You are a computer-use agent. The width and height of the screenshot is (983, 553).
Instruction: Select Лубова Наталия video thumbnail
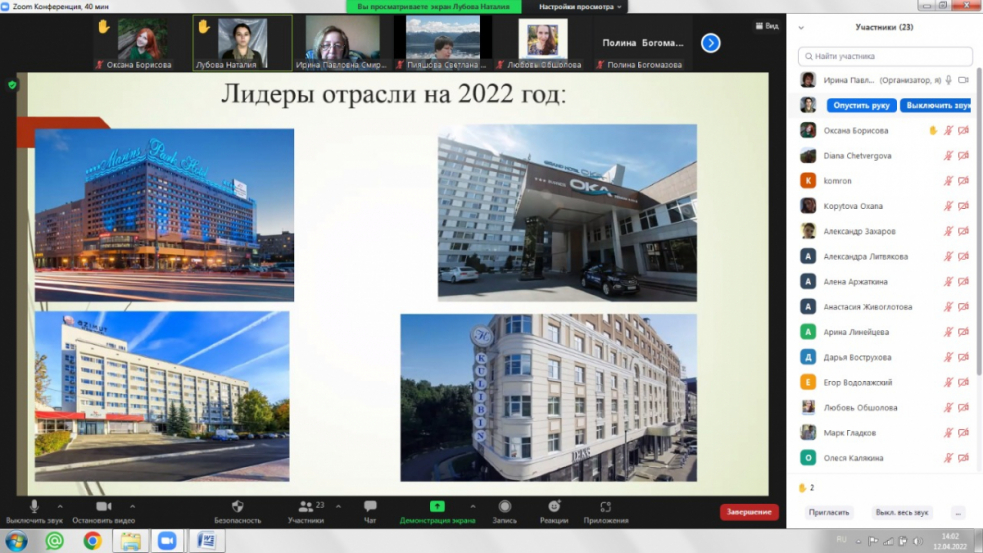click(243, 43)
